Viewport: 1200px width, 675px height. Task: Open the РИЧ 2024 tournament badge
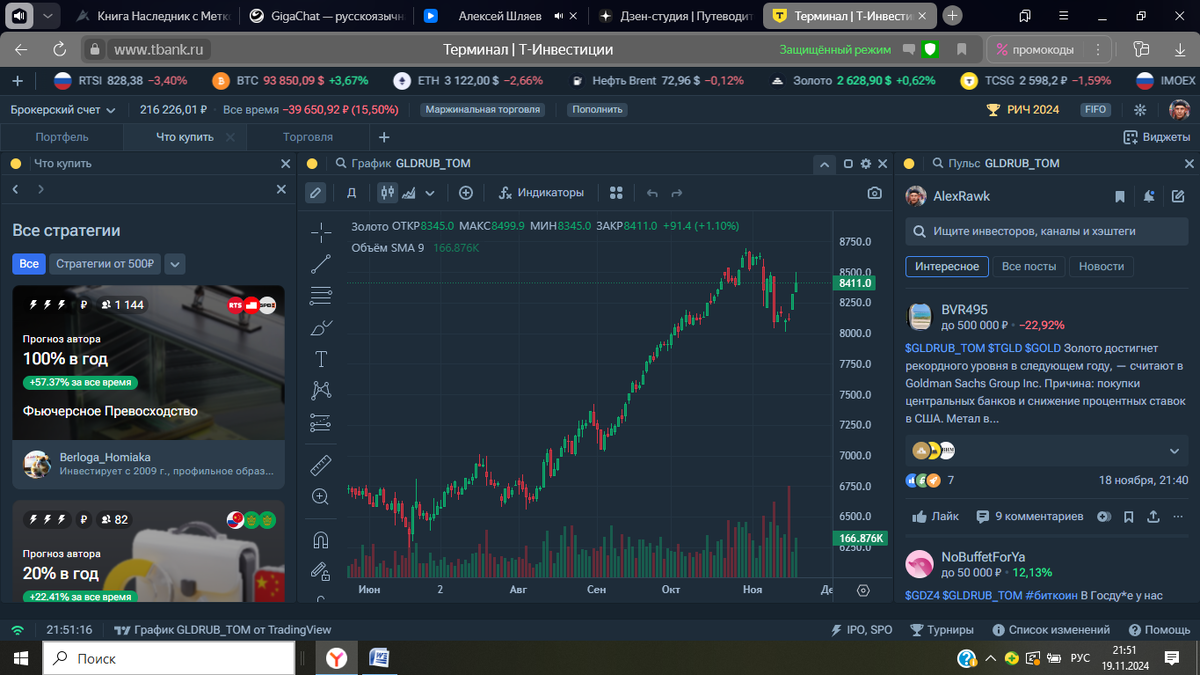click(1022, 110)
